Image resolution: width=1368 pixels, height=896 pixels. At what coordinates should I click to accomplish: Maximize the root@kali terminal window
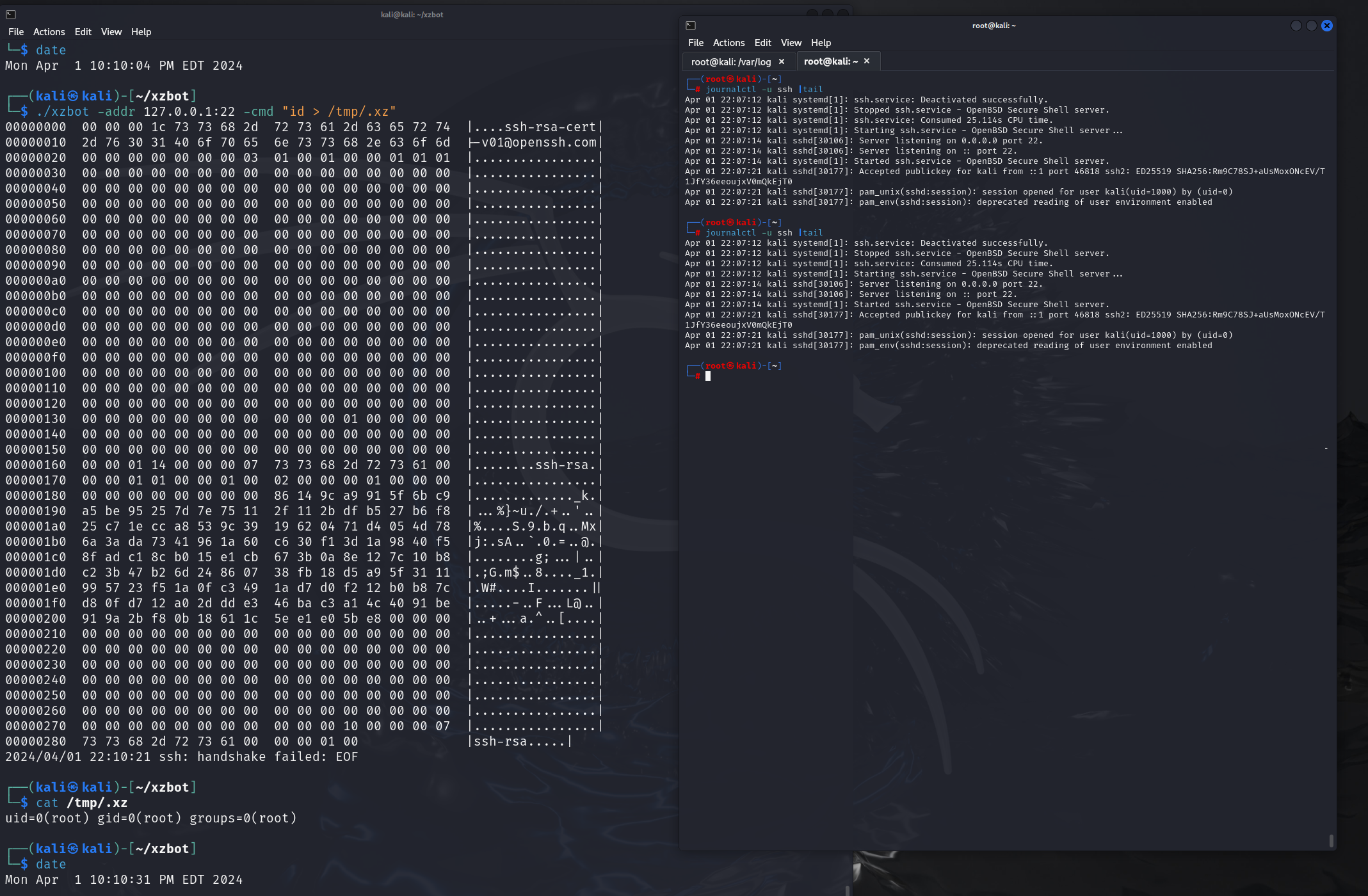(x=1312, y=26)
